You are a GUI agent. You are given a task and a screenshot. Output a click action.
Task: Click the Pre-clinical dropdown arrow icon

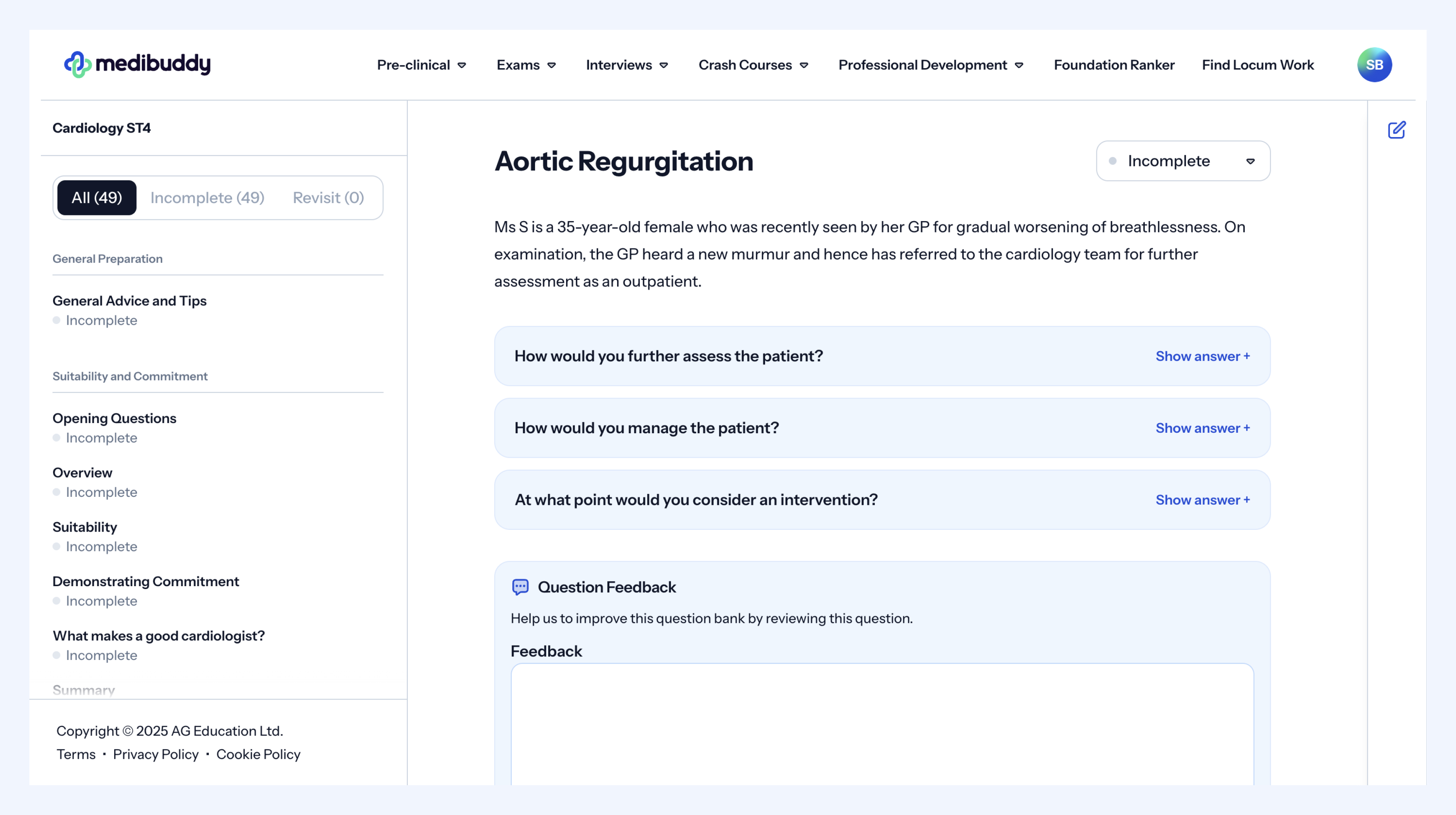pos(462,66)
